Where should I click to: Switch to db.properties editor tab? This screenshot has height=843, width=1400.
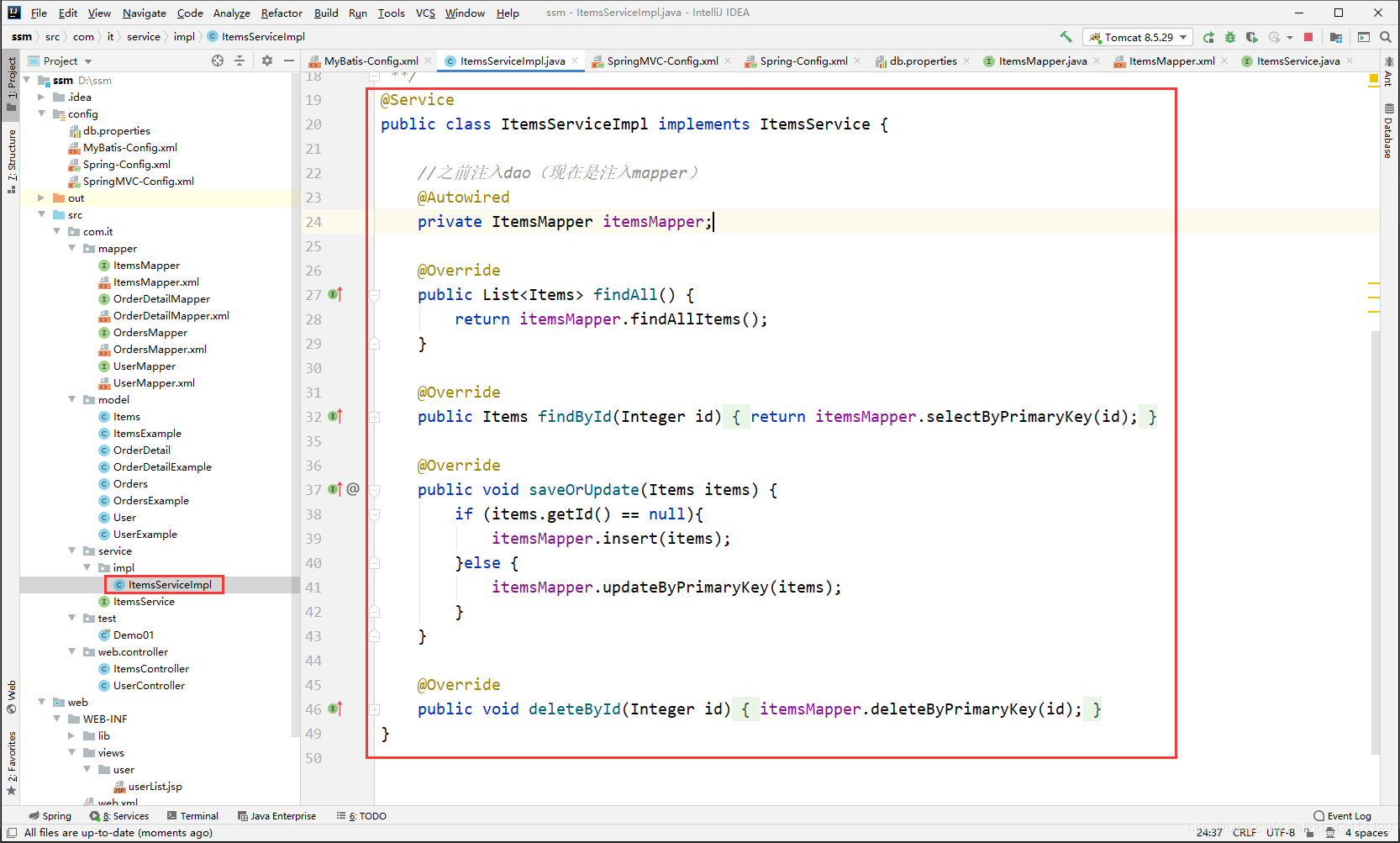(923, 61)
